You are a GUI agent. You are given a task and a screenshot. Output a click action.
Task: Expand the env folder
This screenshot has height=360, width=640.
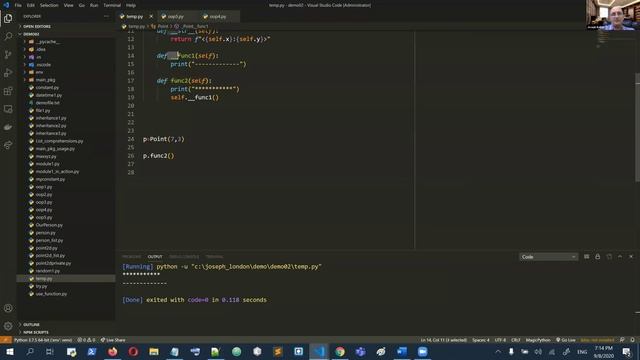click(x=66, y=72)
